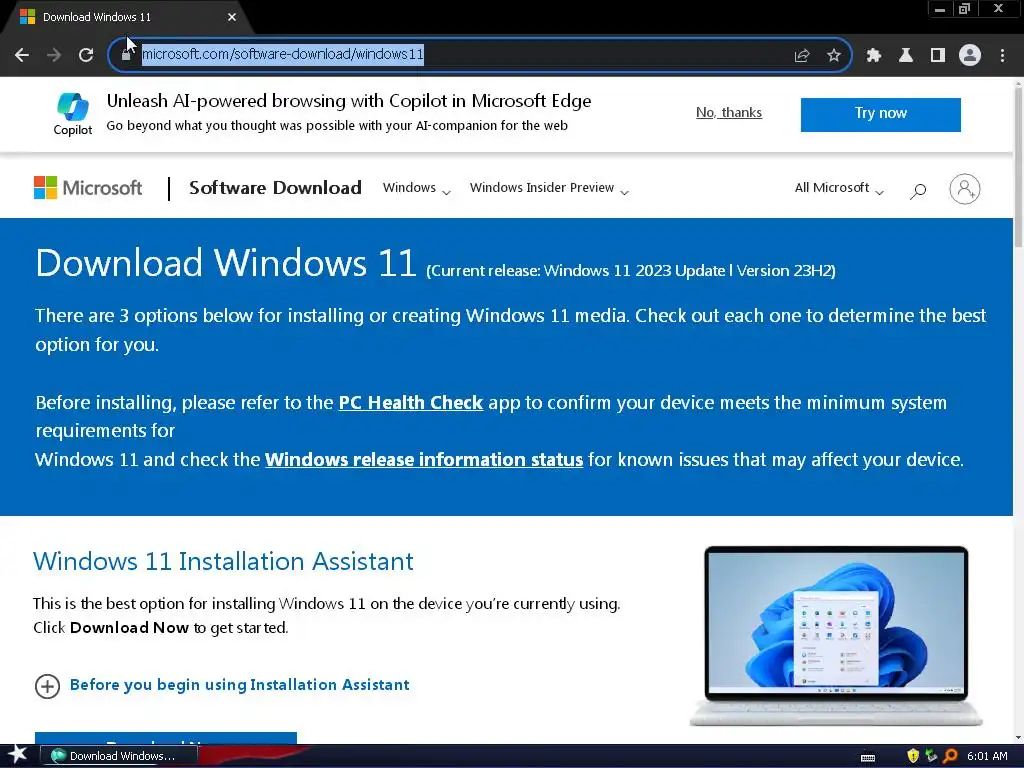1024x768 pixels.
Task: Click the orange magnifier tray icon
Action: 950,756
